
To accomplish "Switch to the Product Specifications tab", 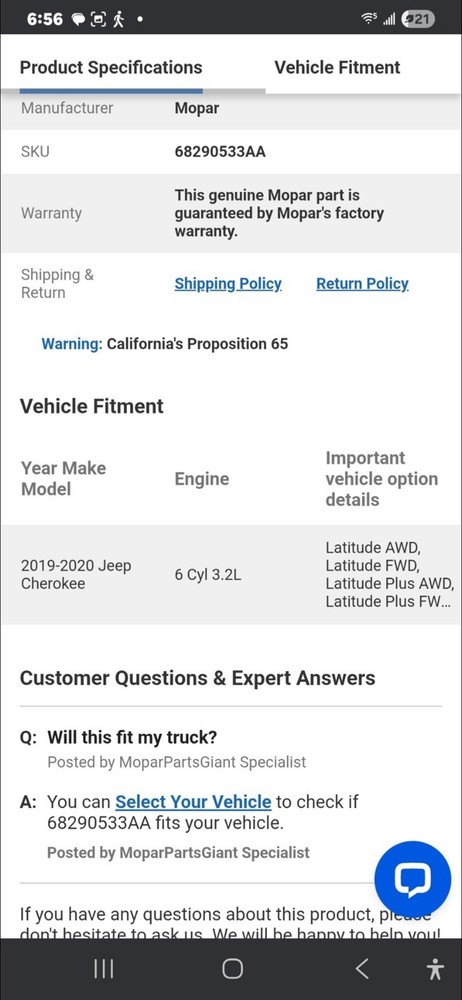I will (111, 68).
